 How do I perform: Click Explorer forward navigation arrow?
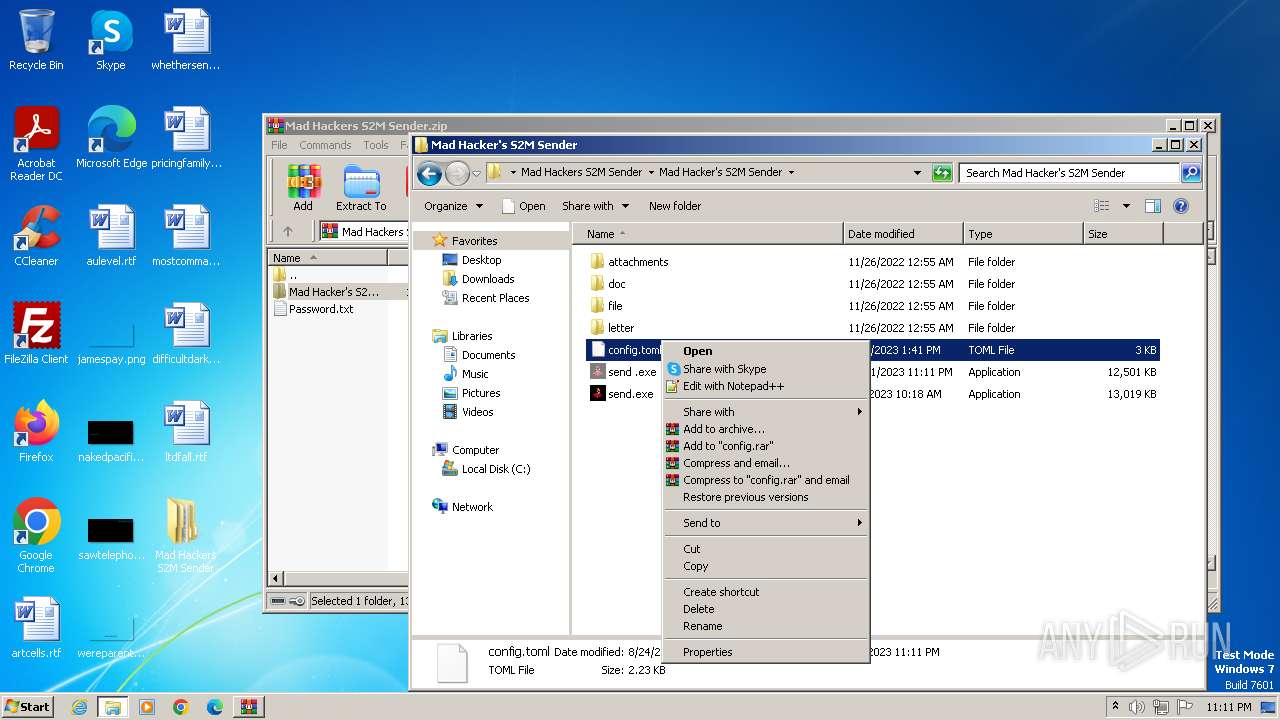tap(457, 173)
